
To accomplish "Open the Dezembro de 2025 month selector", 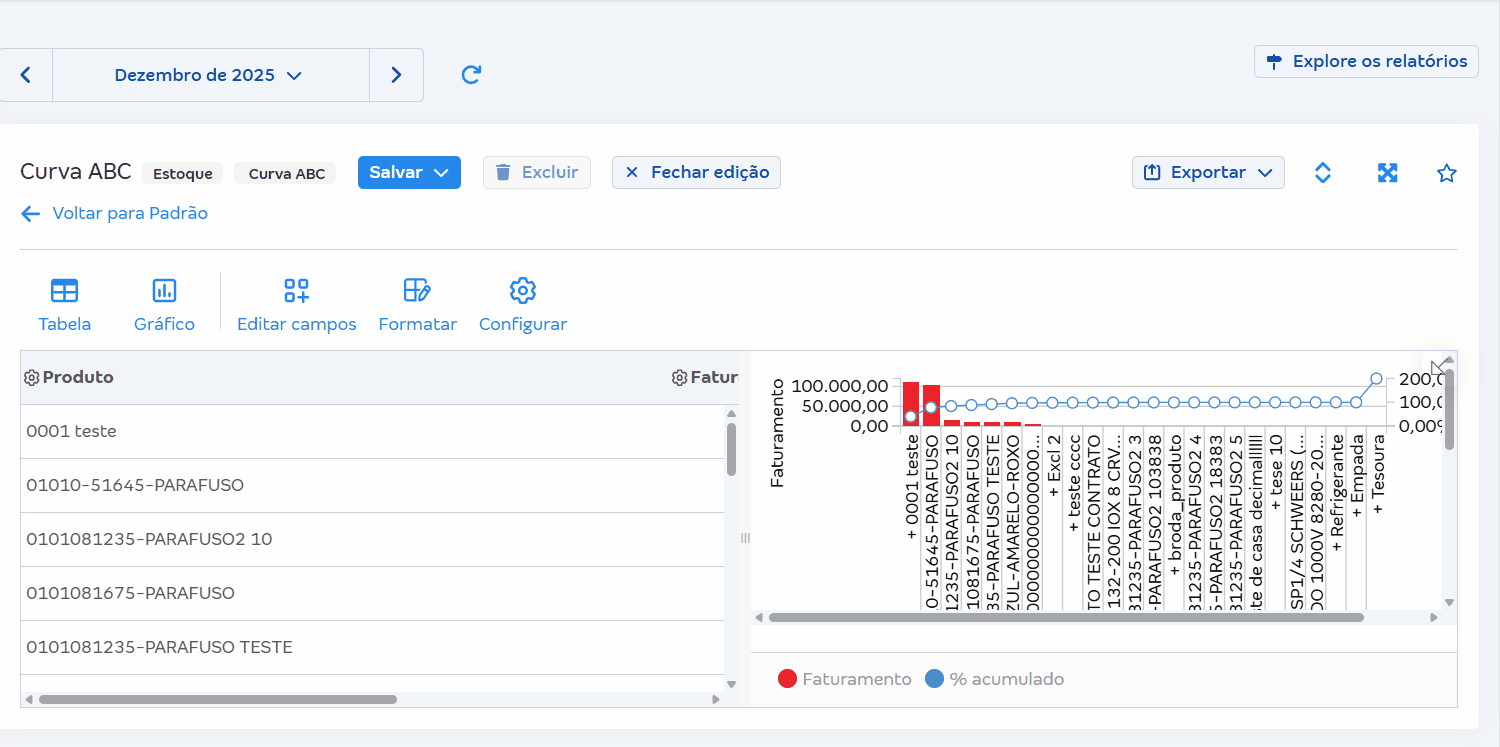I will (x=210, y=74).
